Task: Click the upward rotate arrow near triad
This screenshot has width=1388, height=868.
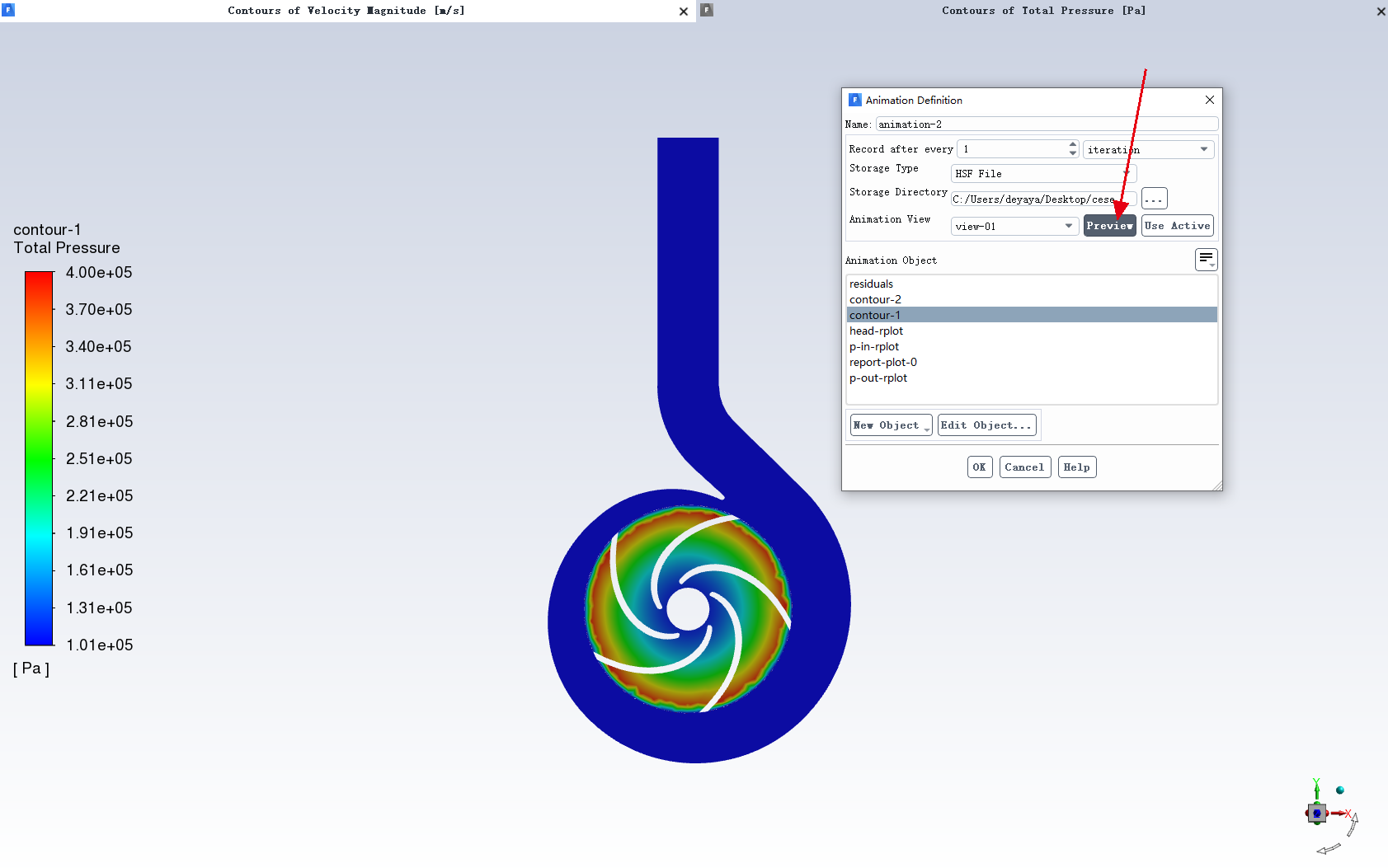Action: click(1353, 824)
